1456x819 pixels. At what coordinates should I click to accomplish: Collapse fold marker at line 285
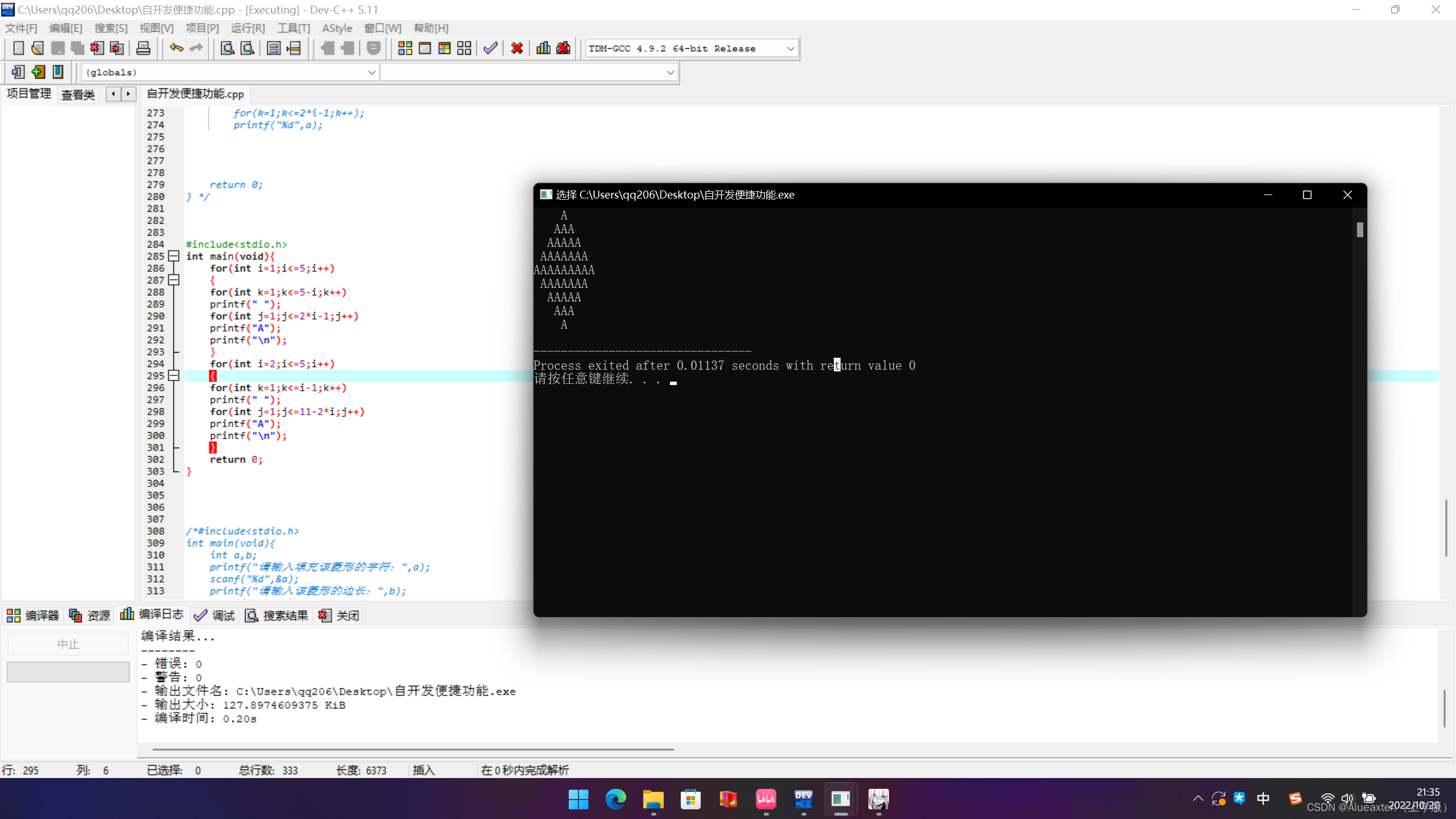pyautogui.click(x=174, y=257)
